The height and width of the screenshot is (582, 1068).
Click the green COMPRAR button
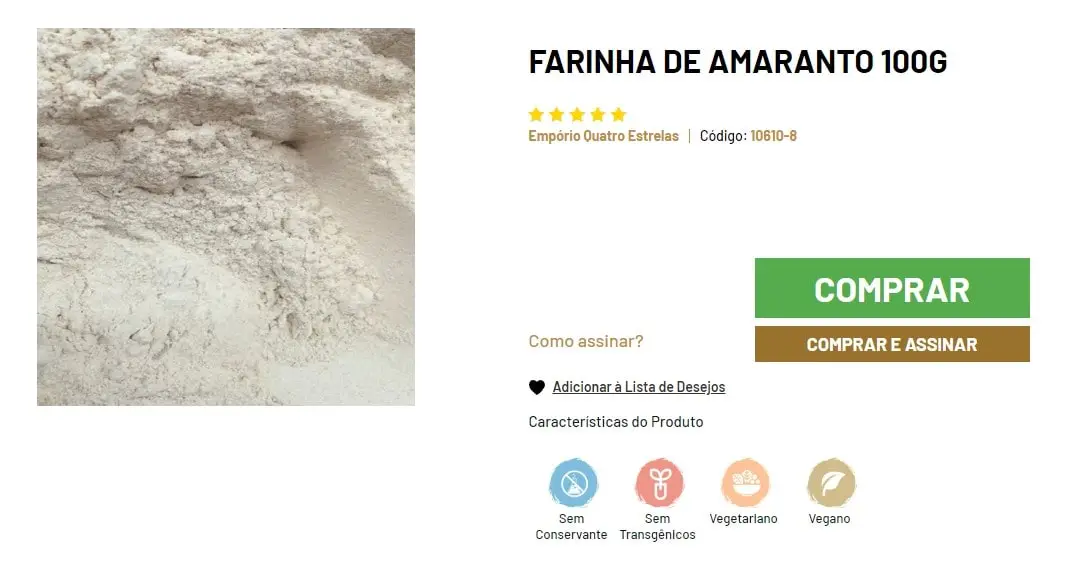pyautogui.click(x=892, y=288)
